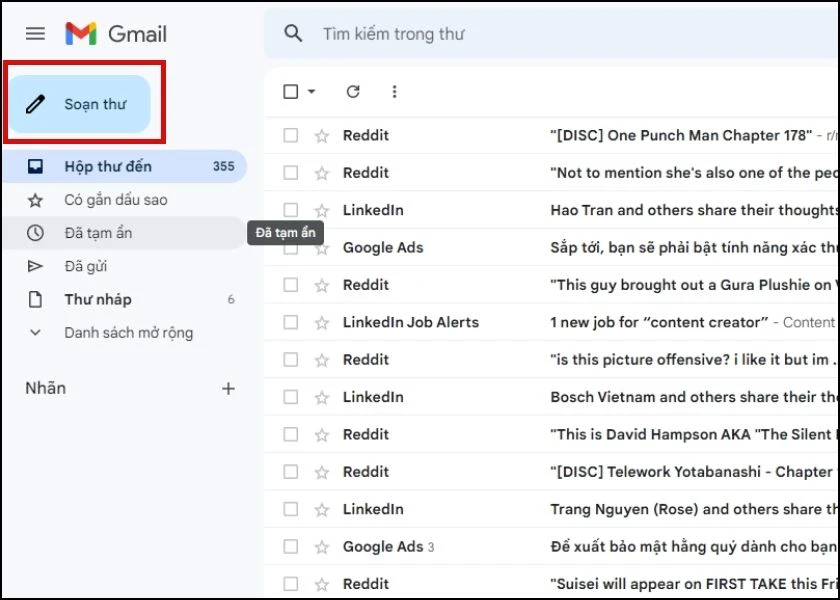Open "Đã tạm ẩn" in the sidebar
Image resolution: width=840 pixels, height=600 pixels.
pyautogui.click(x=124, y=233)
